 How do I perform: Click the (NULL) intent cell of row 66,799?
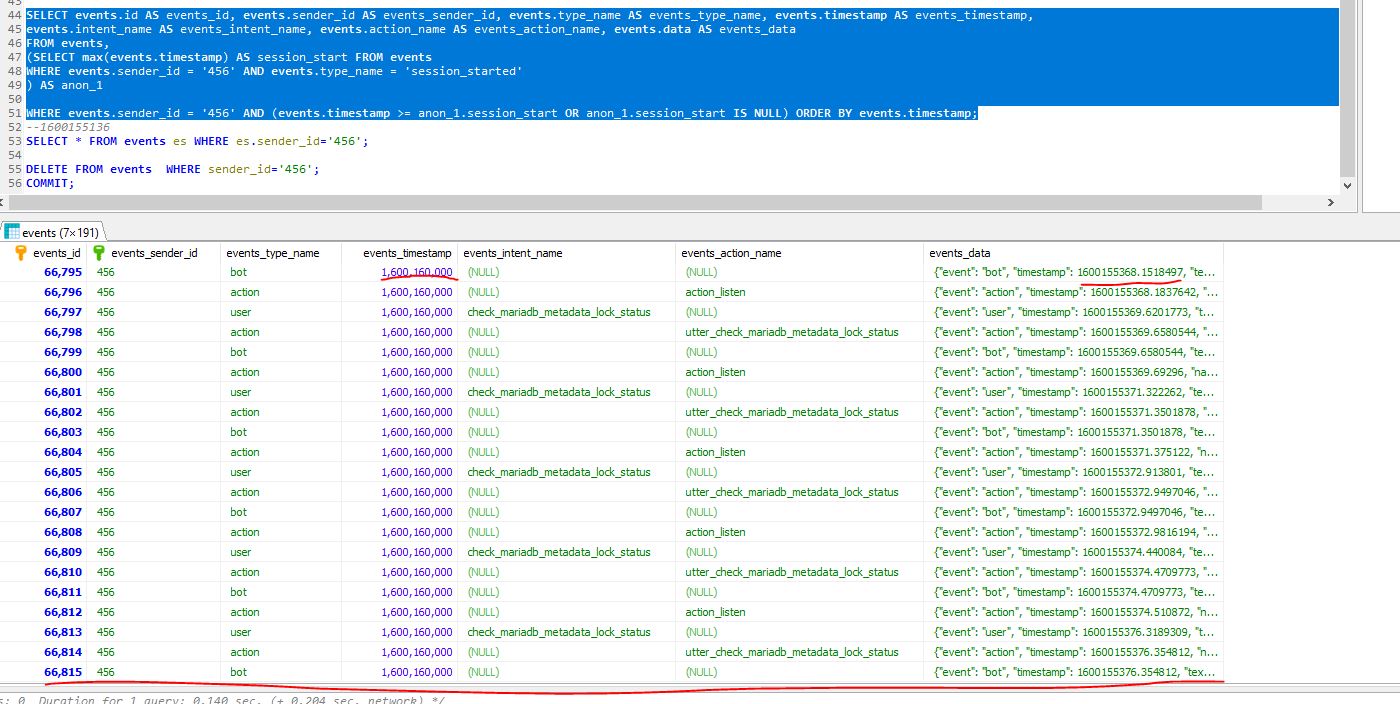tap(484, 352)
